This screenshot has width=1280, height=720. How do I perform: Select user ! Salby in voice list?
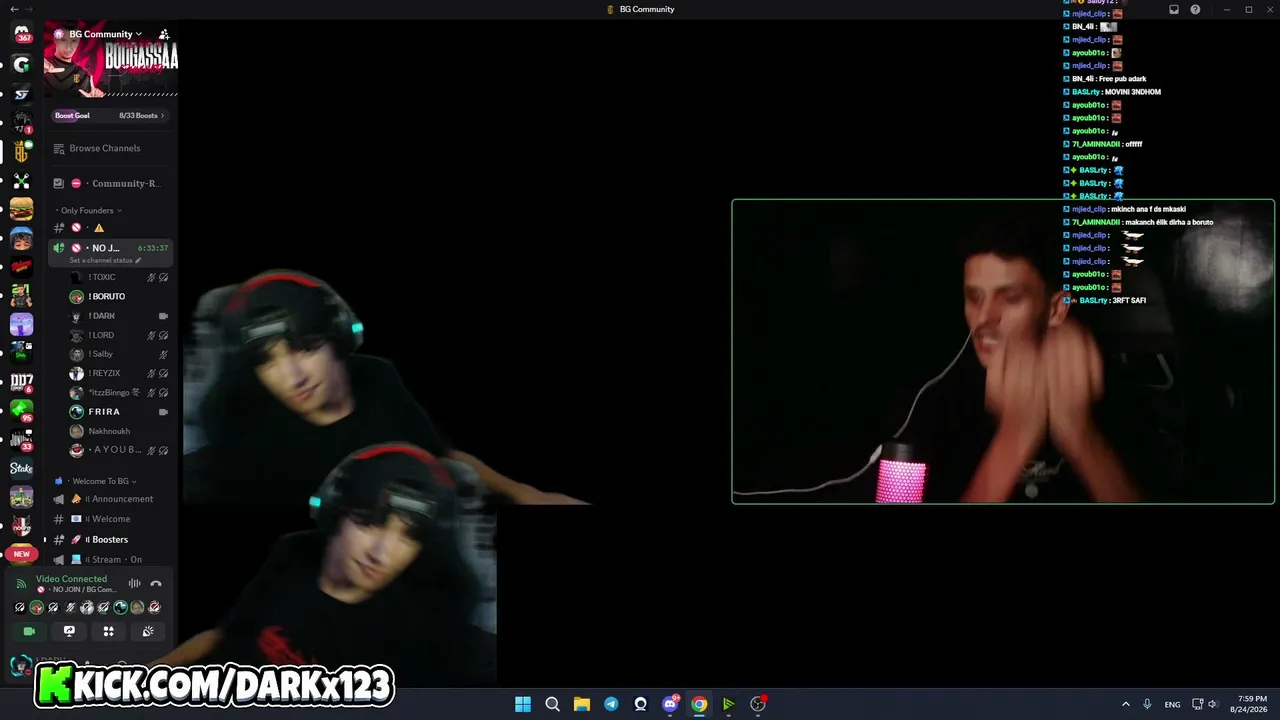pyautogui.click(x=118, y=354)
